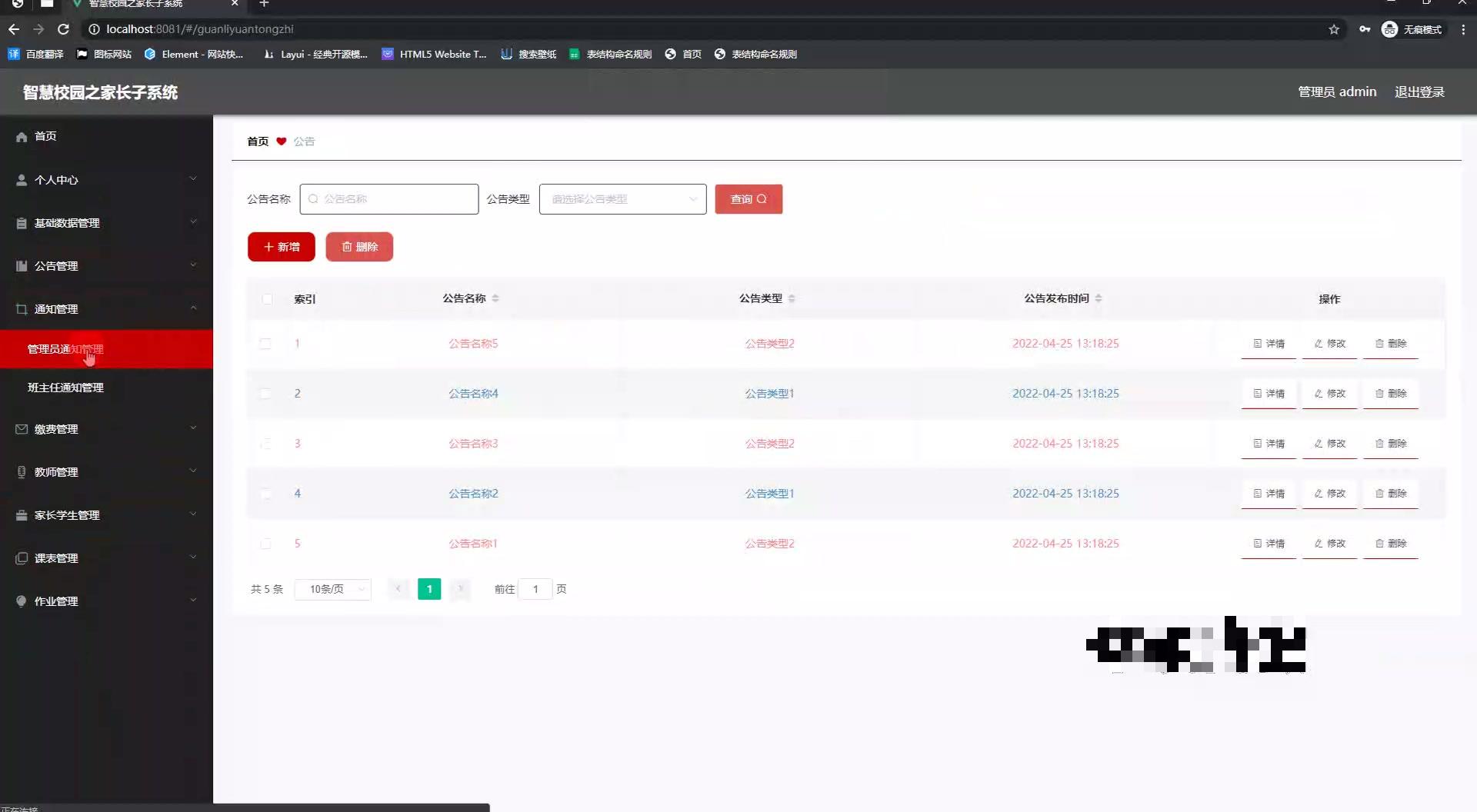Viewport: 1477px width, 812px height.
Task: Click the batch 删除 button above table
Action: [359, 247]
